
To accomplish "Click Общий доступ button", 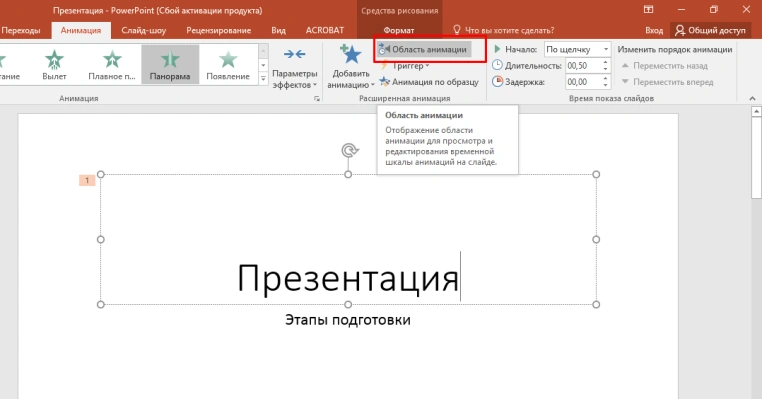I will tap(710, 30).
